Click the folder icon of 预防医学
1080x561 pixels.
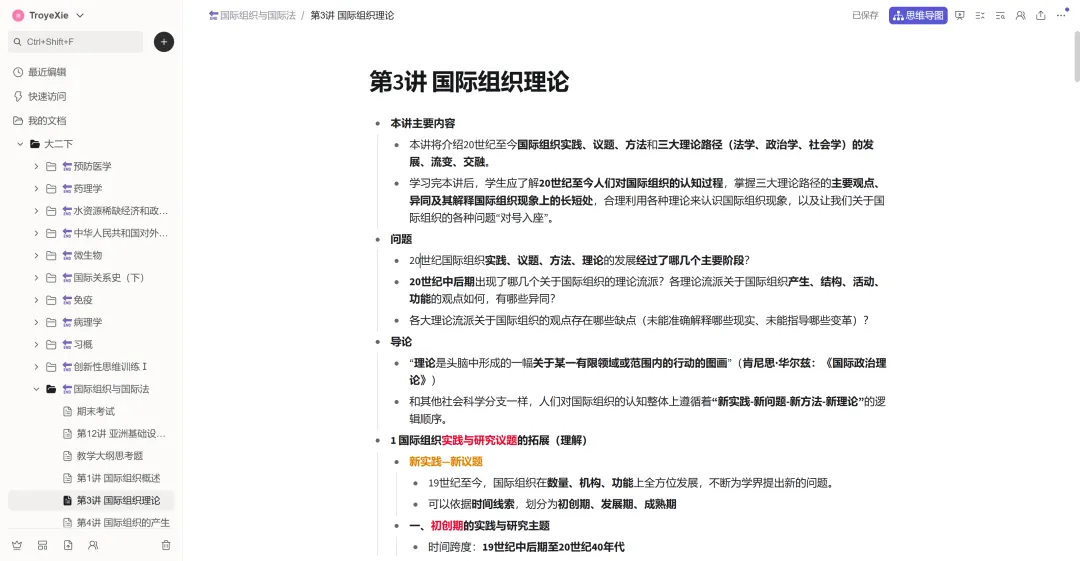pyautogui.click(x=51, y=166)
